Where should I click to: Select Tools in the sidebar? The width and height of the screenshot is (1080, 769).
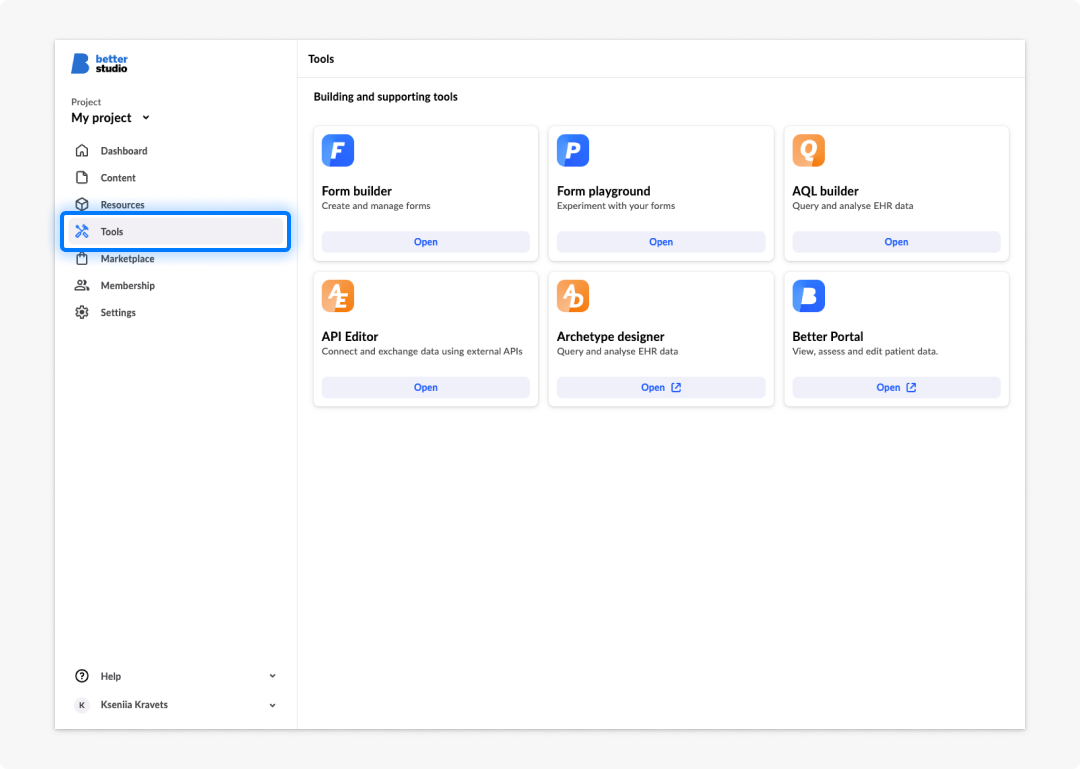[176, 232]
